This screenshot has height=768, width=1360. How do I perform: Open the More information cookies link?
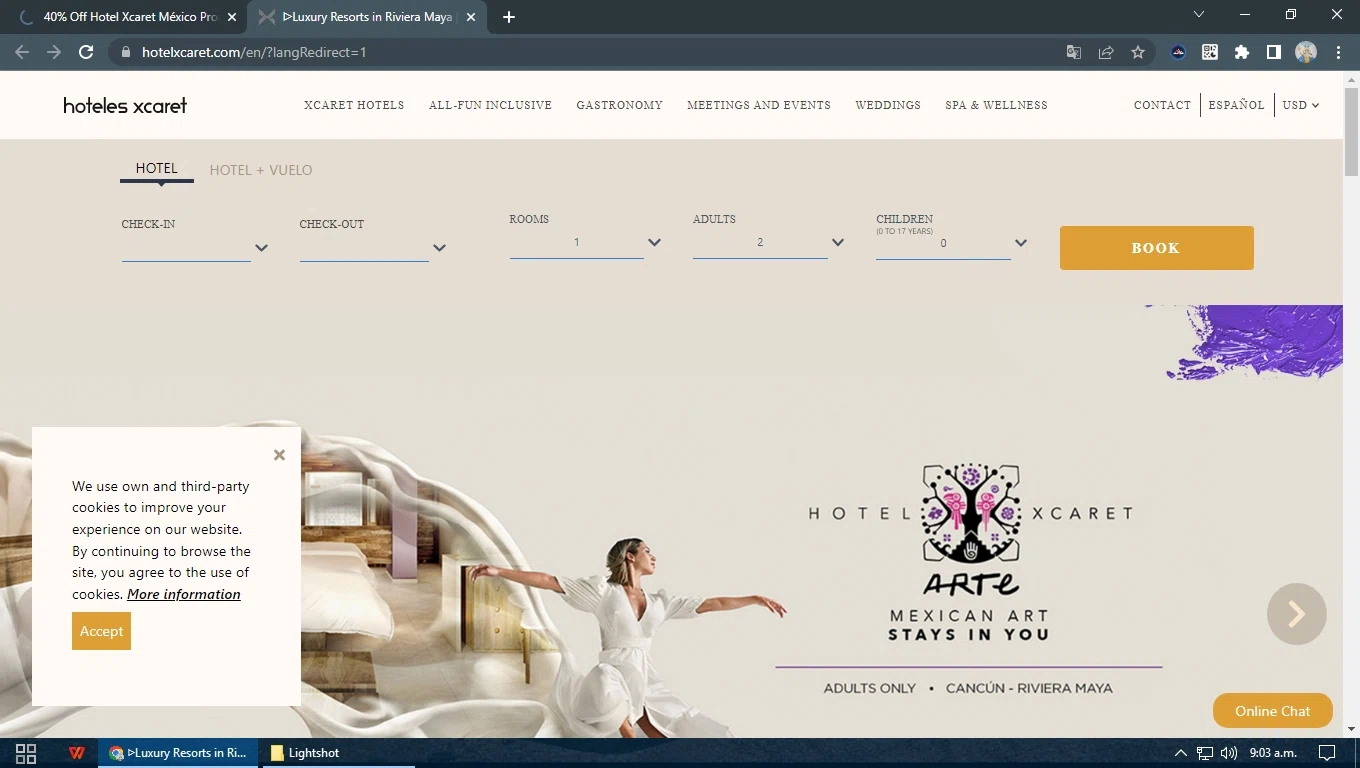184,594
